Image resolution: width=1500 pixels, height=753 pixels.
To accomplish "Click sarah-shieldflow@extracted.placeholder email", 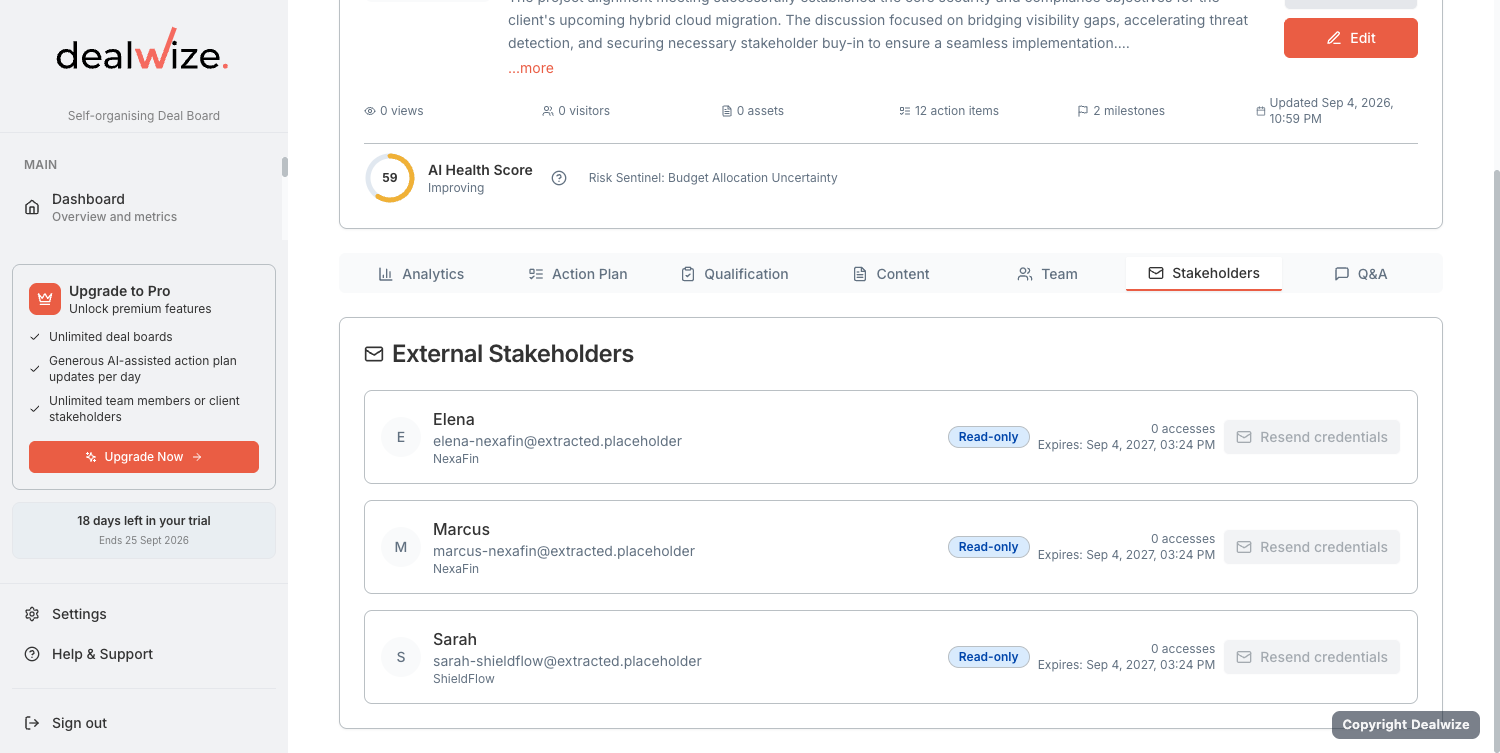I will 567,661.
